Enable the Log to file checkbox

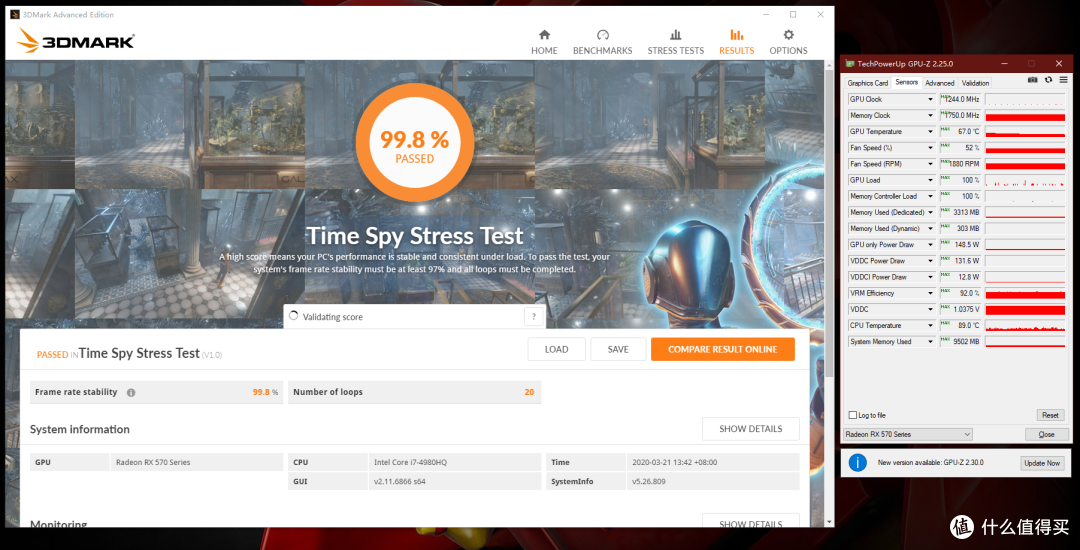853,415
